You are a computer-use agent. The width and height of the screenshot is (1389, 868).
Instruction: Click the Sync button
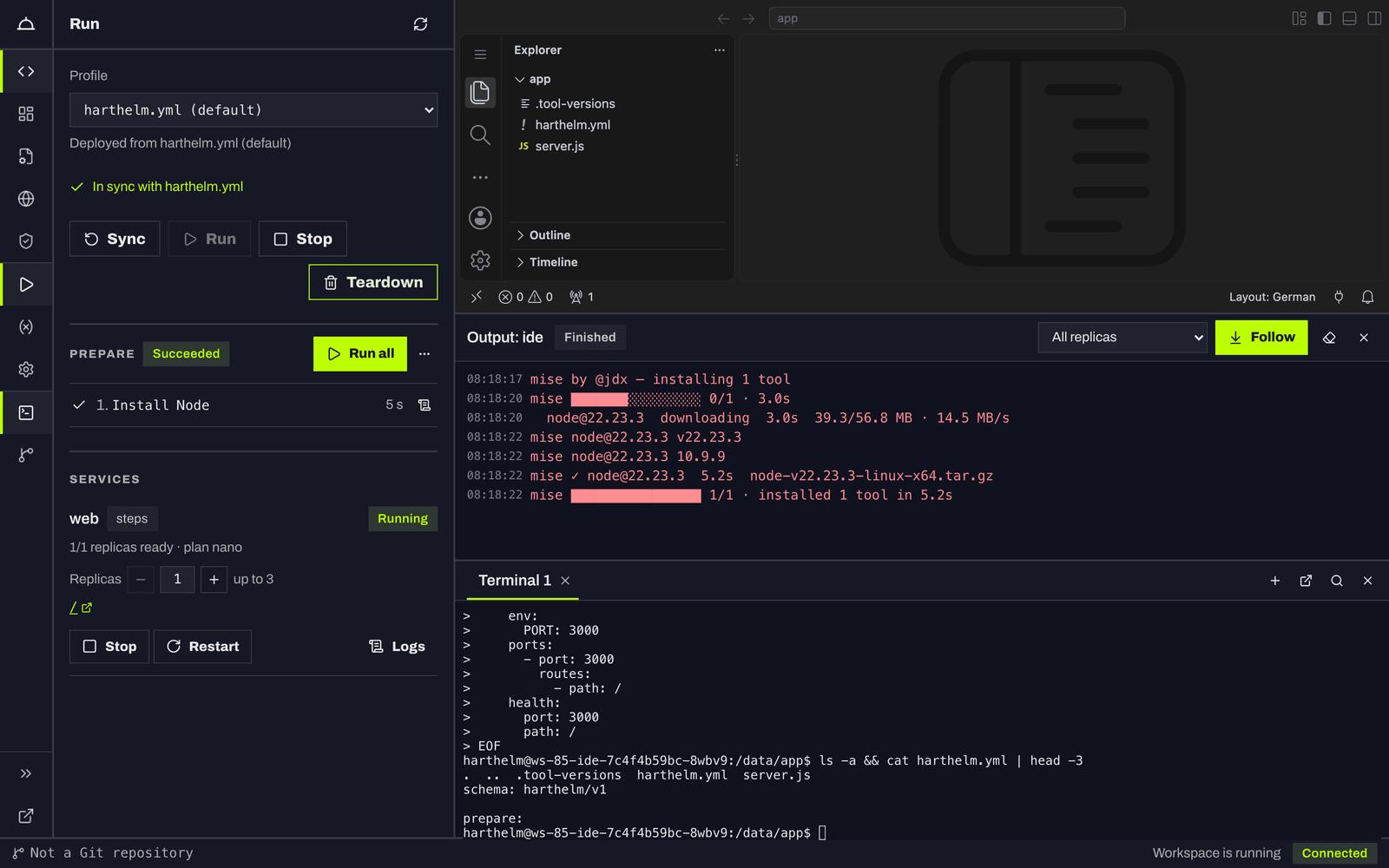click(x=115, y=239)
